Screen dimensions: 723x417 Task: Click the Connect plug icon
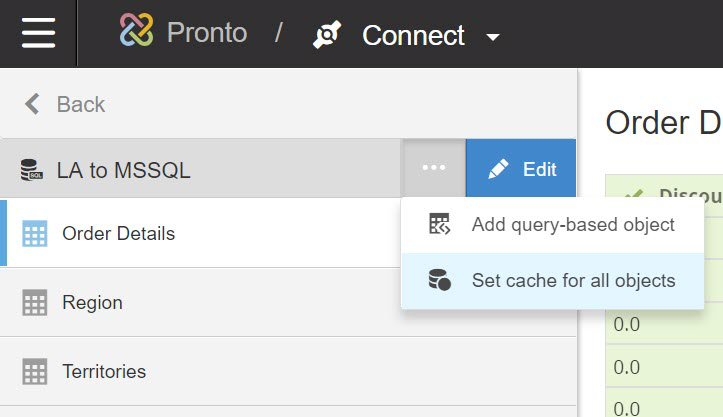point(327,36)
